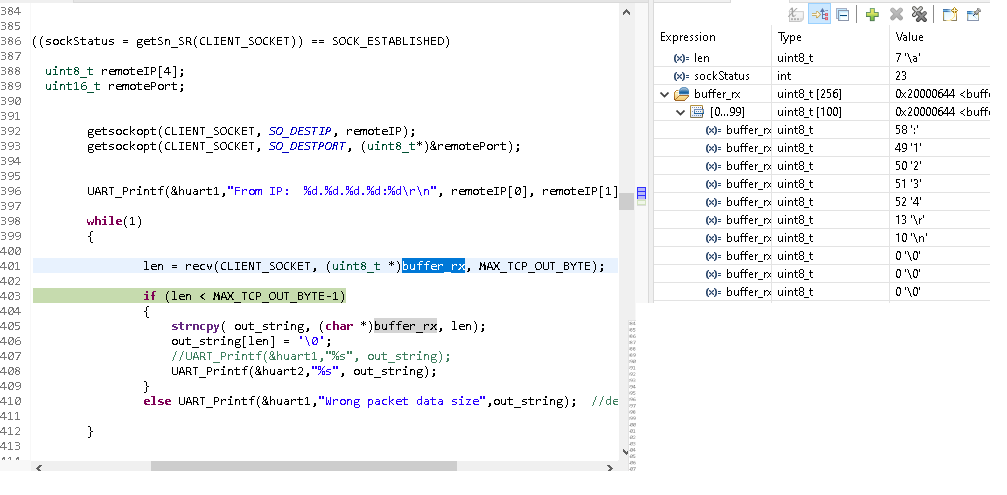The height and width of the screenshot is (495, 1007).
Task: Toggle the Show Logical Structure button
Action: (819, 14)
